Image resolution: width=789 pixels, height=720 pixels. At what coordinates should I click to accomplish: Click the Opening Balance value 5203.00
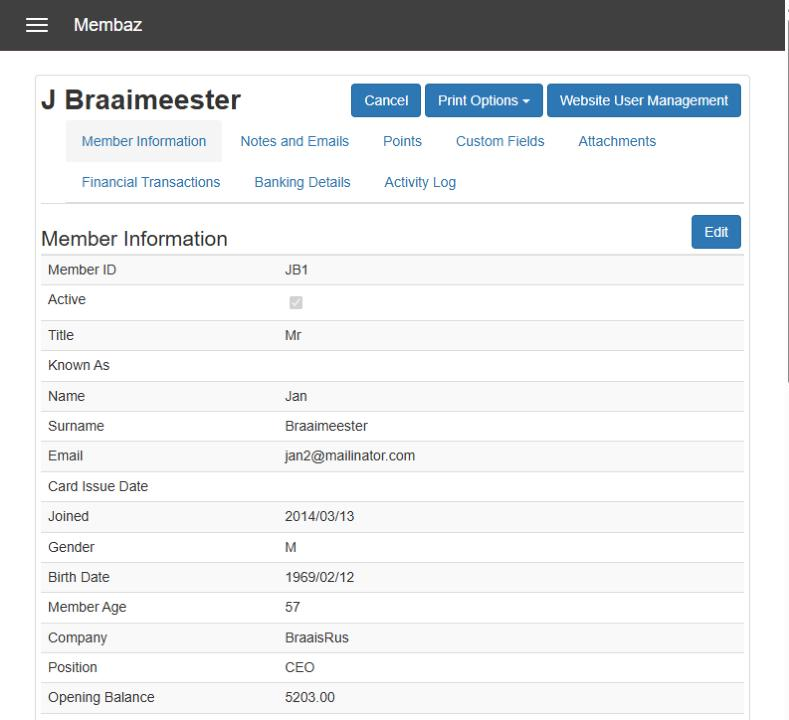pos(309,697)
